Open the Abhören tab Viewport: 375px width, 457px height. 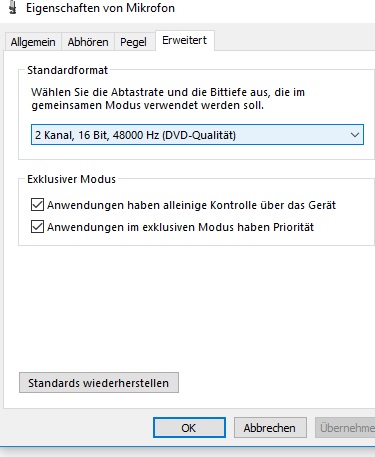tap(88, 42)
